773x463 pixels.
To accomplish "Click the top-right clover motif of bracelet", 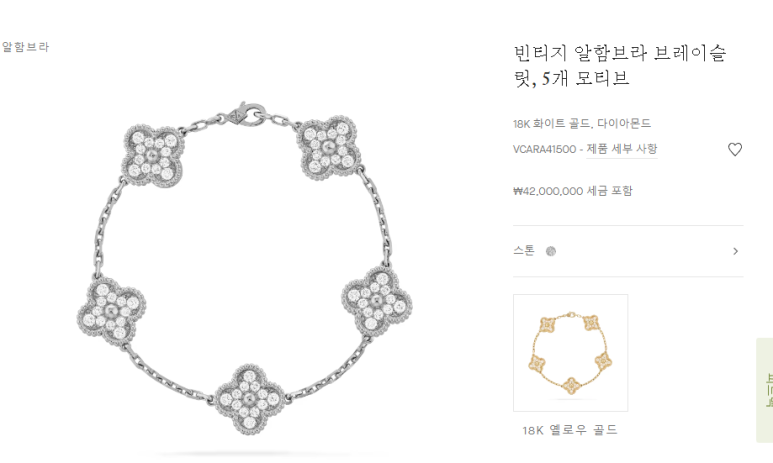I will tap(327, 147).
